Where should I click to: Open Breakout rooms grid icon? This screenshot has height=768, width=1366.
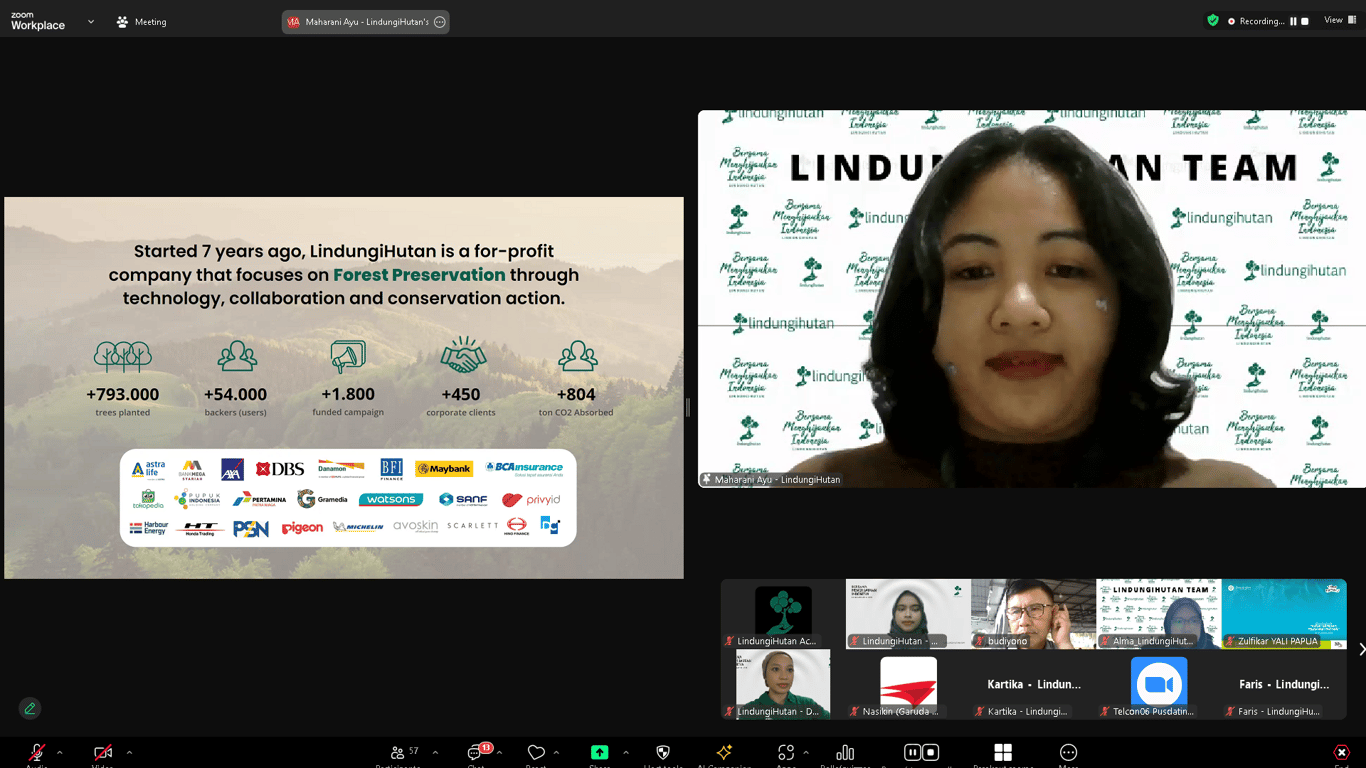pyautogui.click(x=1003, y=753)
